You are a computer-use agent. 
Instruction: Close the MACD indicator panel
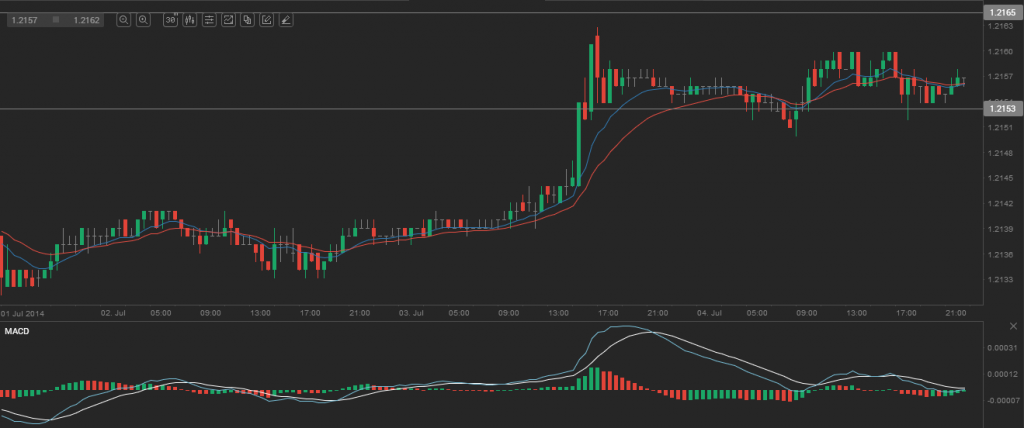coord(1013,326)
